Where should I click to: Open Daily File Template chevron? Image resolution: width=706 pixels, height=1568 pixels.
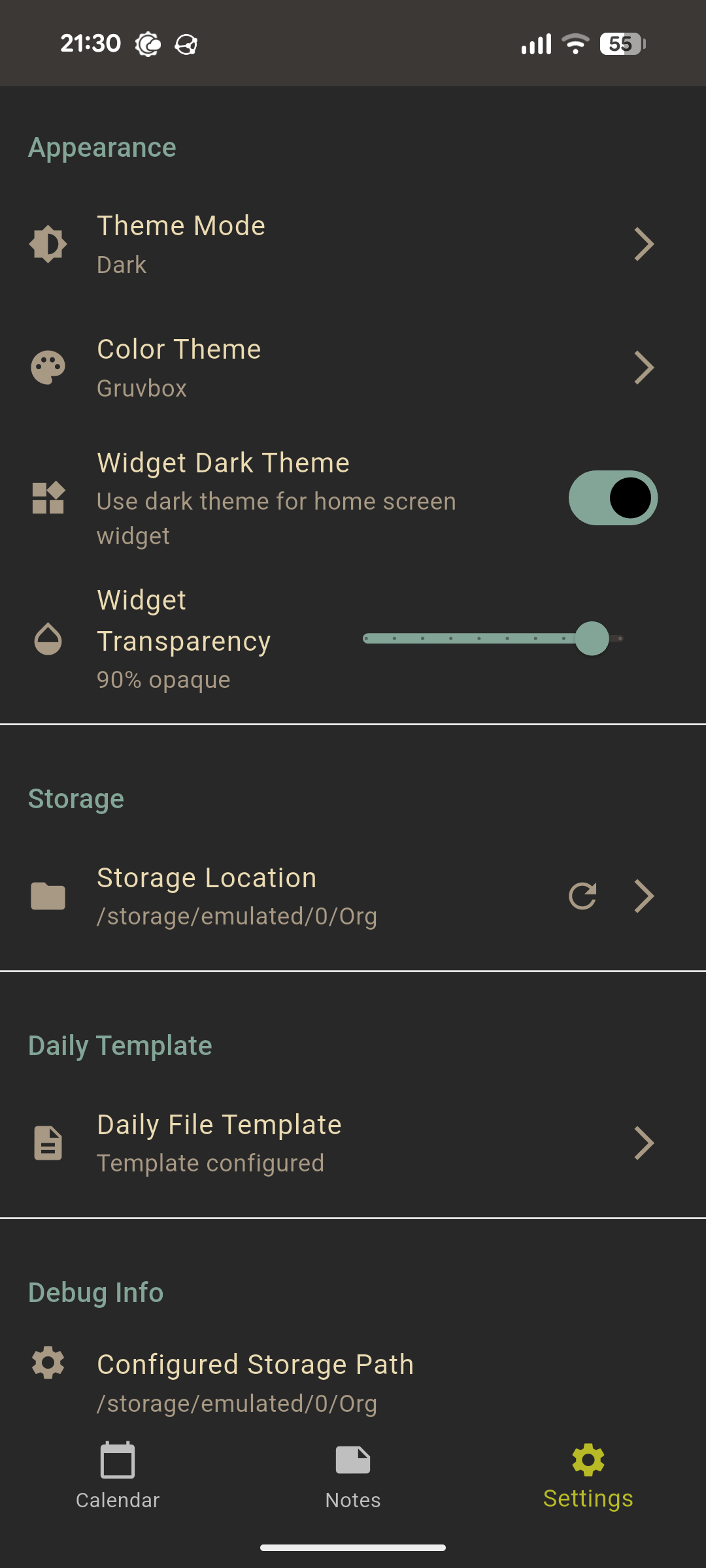point(644,1143)
